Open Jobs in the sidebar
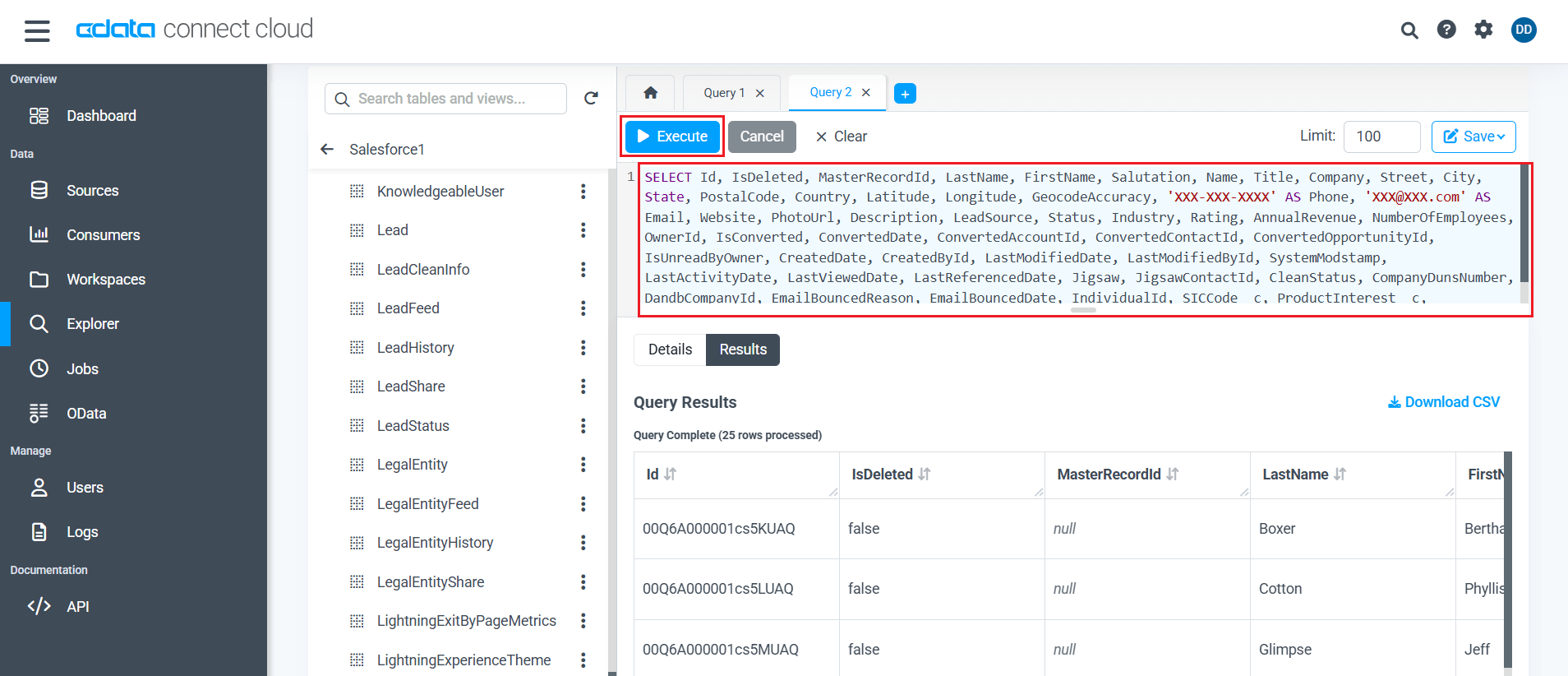Image resolution: width=1568 pixels, height=676 pixels. pyautogui.click(x=82, y=369)
